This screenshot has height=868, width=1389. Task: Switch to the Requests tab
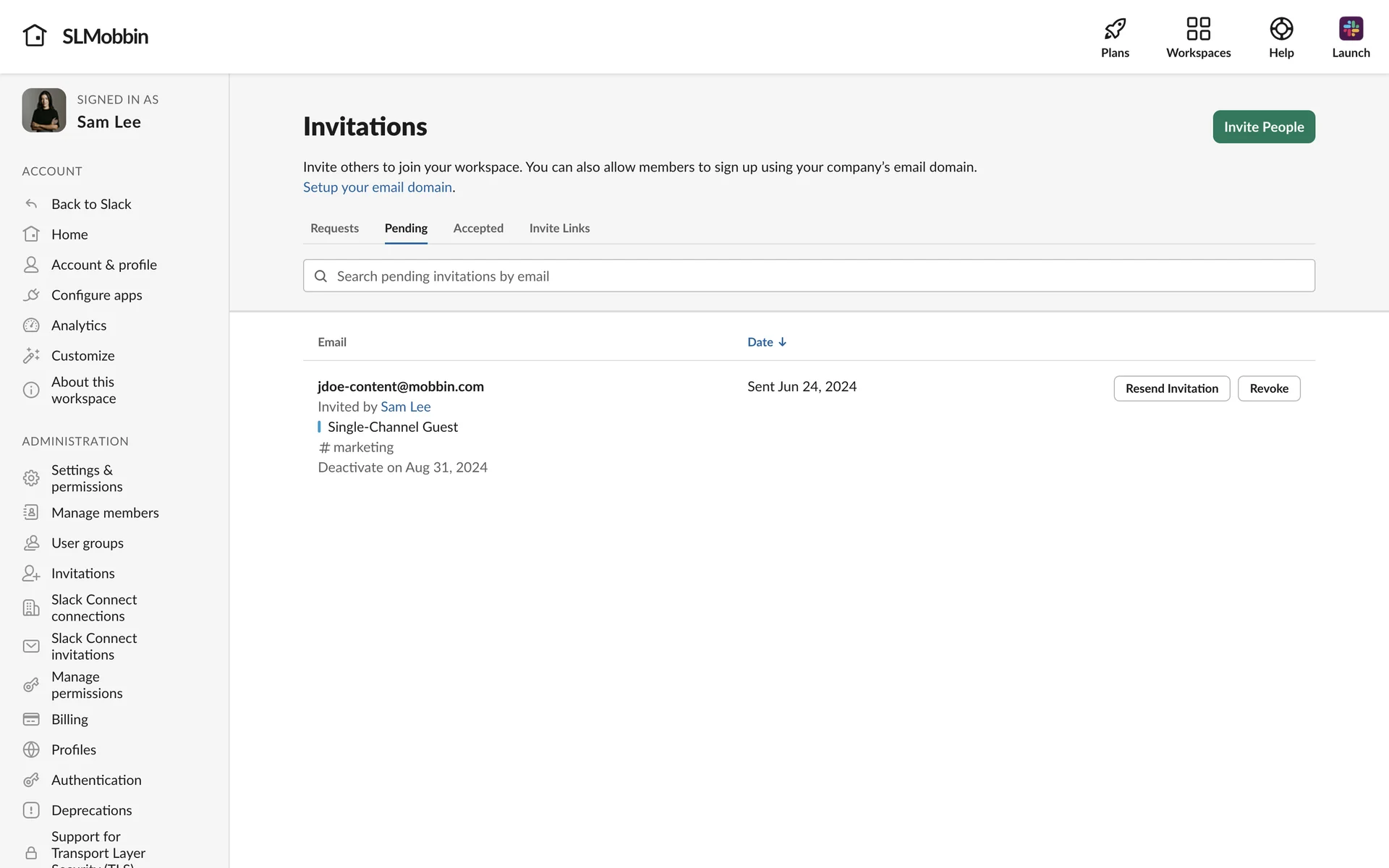[x=334, y=229]
